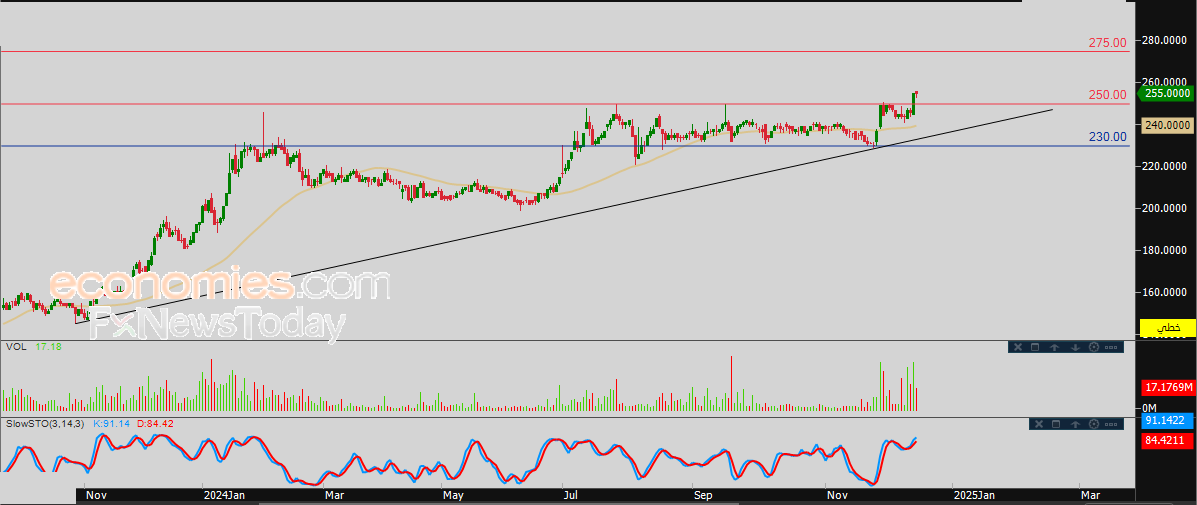
Task: Move the SlowSTO panel up
Action: (1075, 423)
